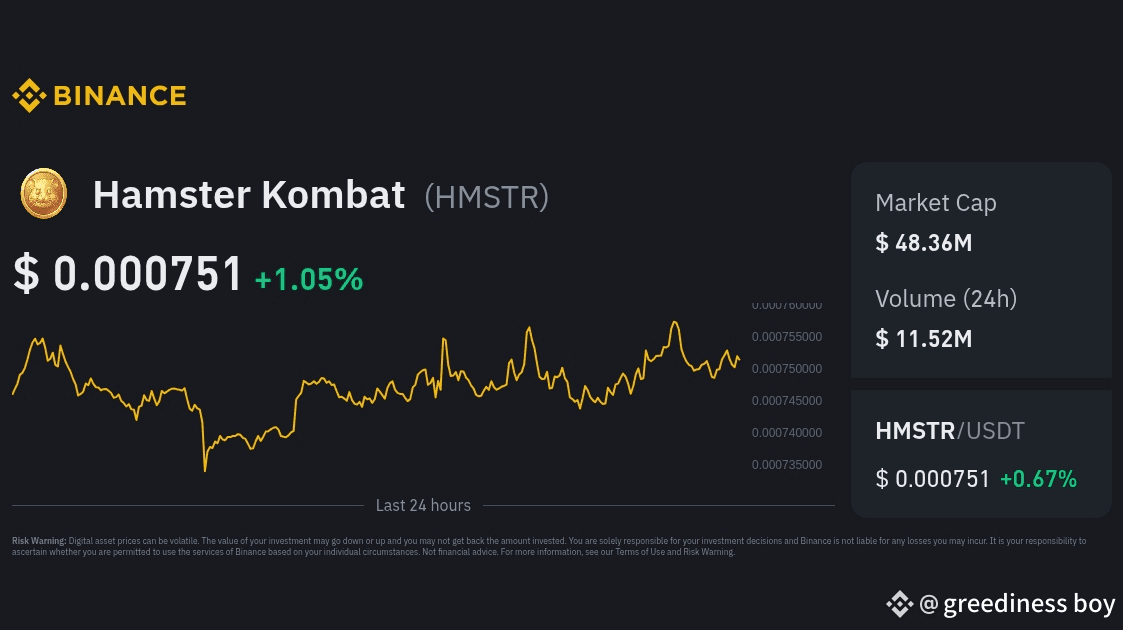Click the +0.67% pair change

click(1038, 479)
